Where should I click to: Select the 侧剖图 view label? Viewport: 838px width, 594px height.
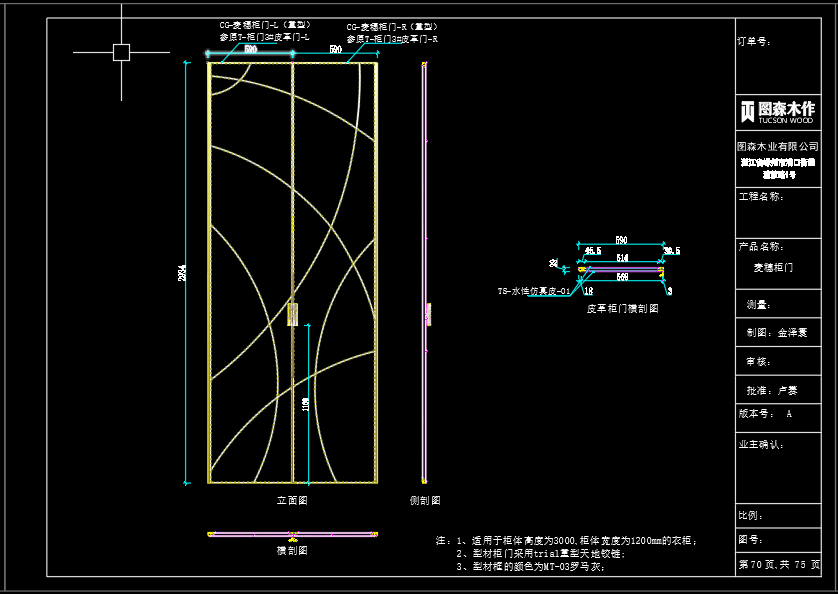[x=424, y=500]
